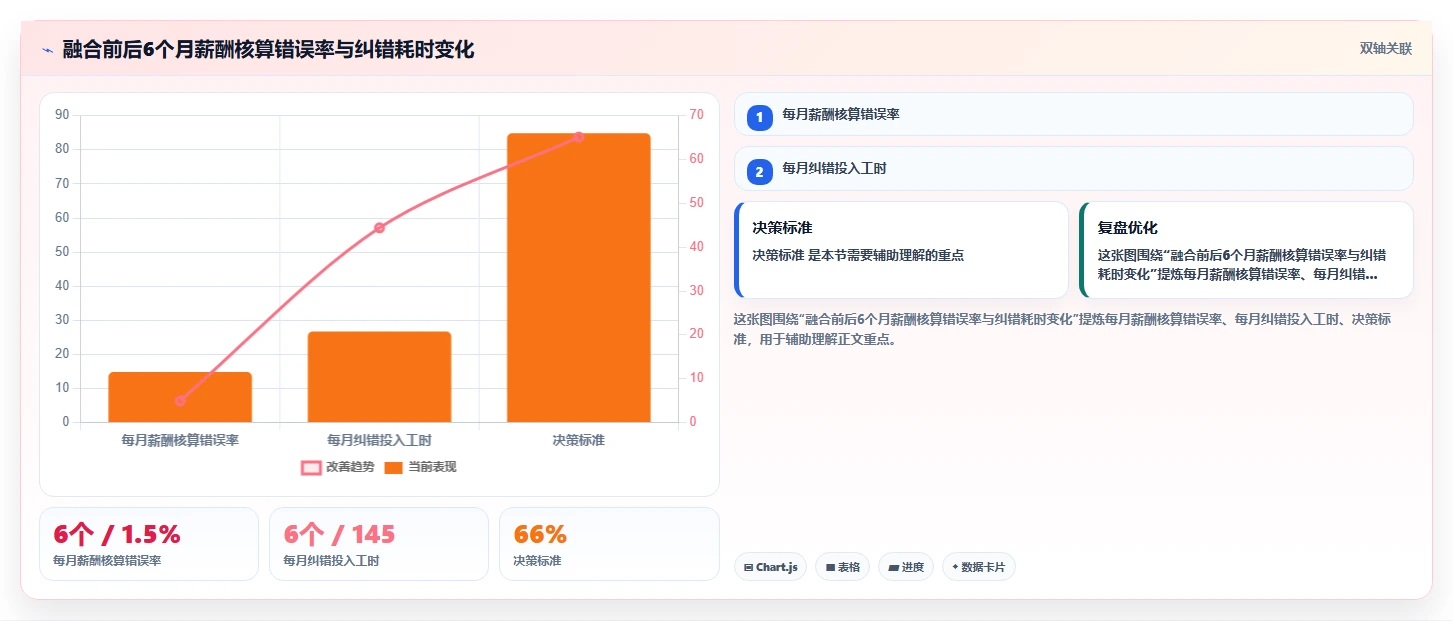Click the Chart.js tag chip

[770, 567]
